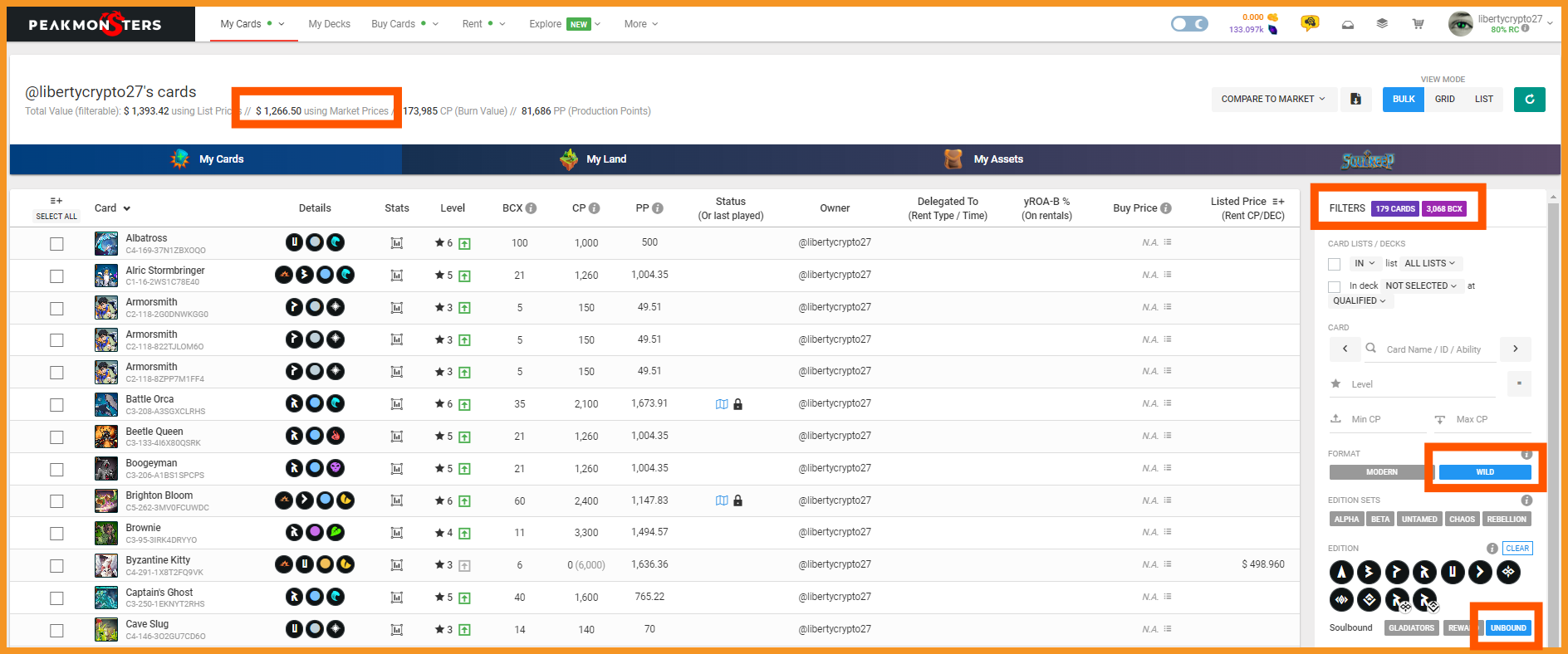1568x654 pixels.
Task: Check the box for Captain's Ghost row
Action: pyautogui.click(x=56, y=598)
